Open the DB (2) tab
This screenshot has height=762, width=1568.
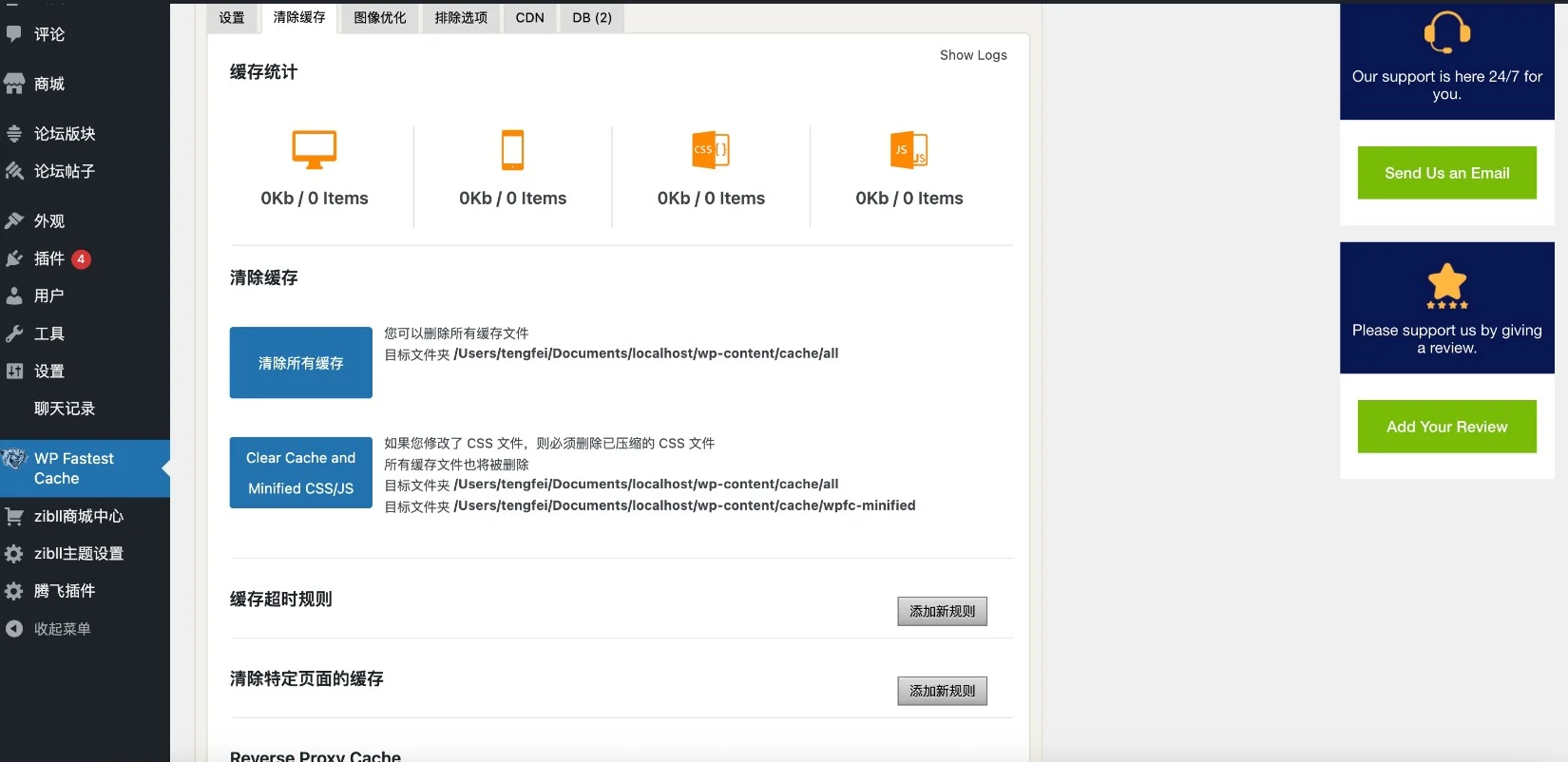point(592,18)
